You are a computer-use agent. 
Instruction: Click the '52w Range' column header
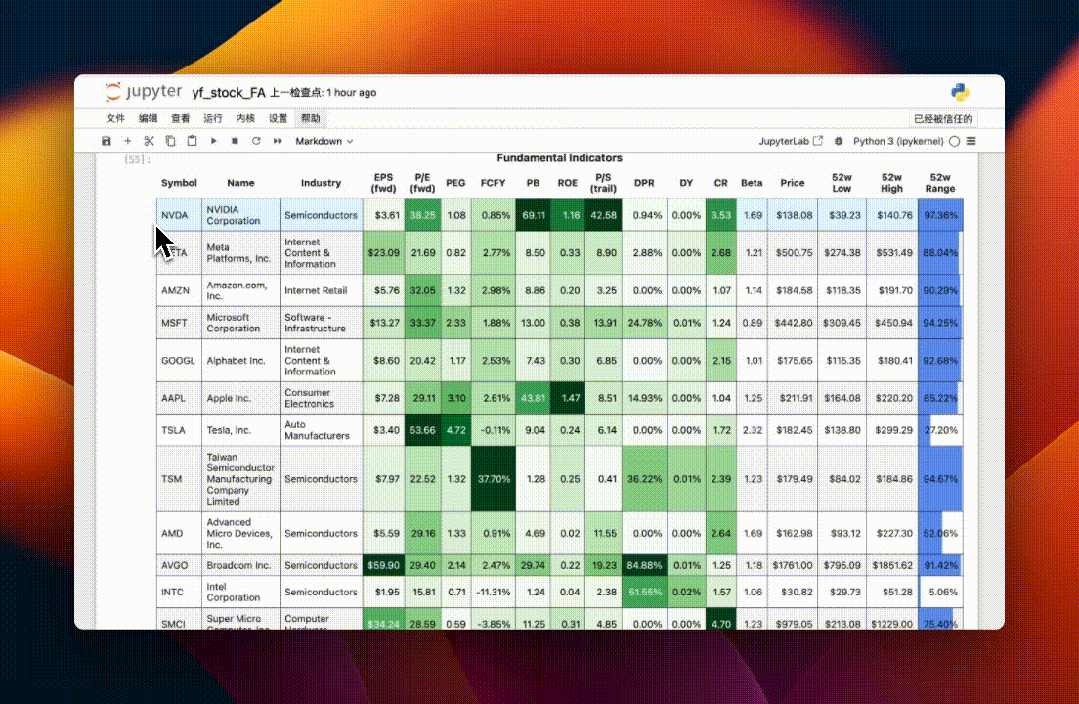(x=940, y=183)
